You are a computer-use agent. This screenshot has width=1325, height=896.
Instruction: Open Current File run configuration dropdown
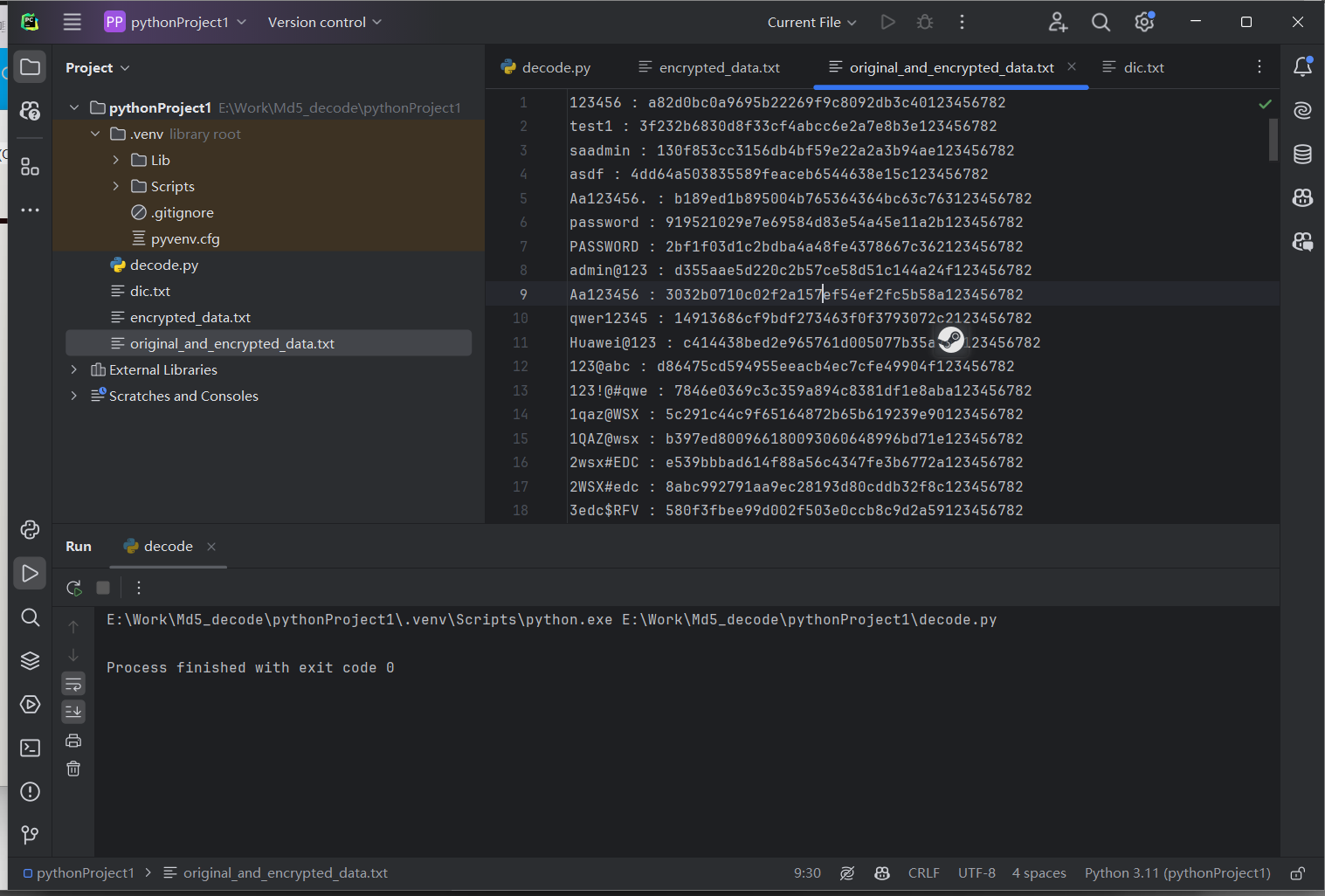(x=811, y=22)
